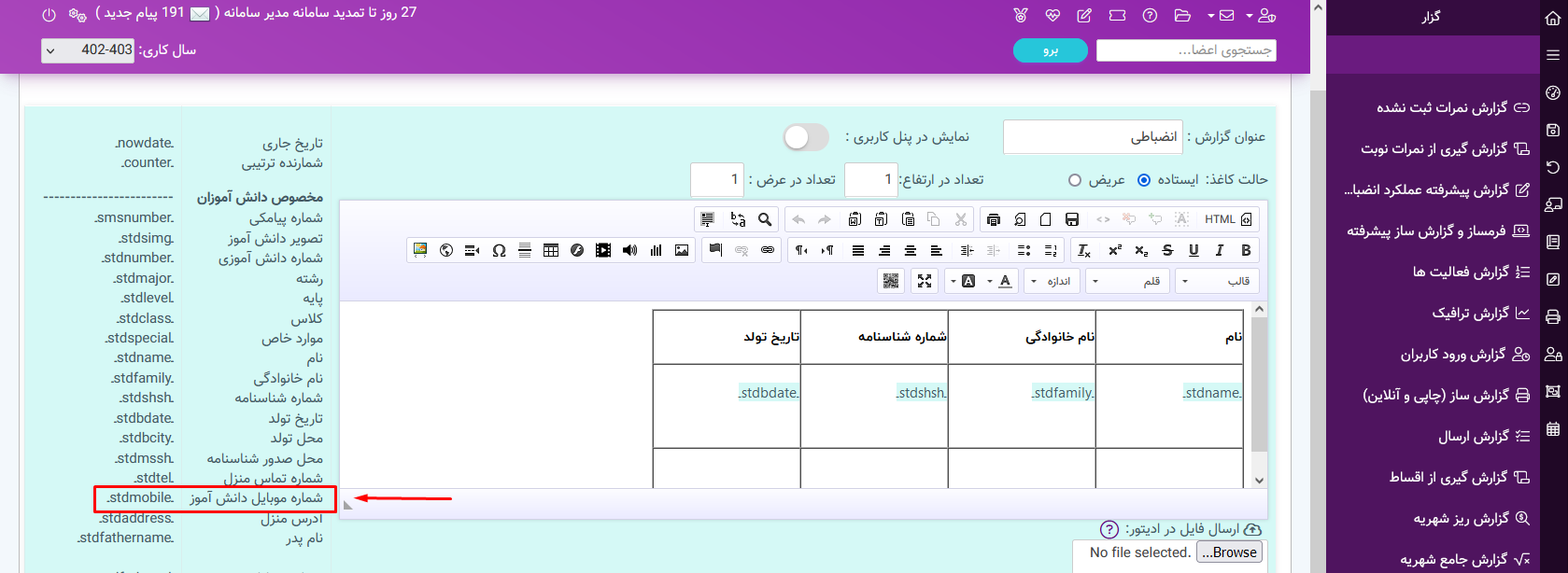1568x573 pixels.
Task: Toggle bold formatting in the editor
Action: (1246, 250)
